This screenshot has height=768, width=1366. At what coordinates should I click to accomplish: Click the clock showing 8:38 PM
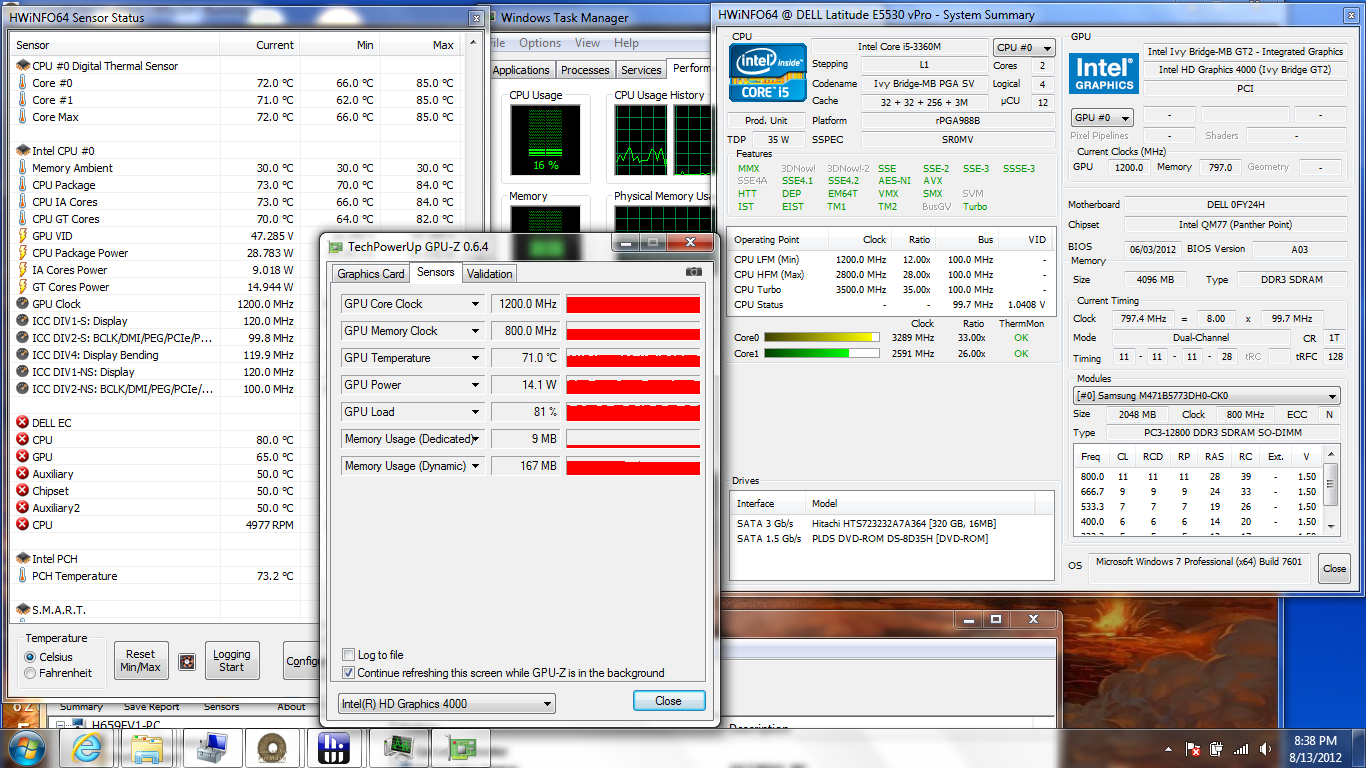[1314, 741]
